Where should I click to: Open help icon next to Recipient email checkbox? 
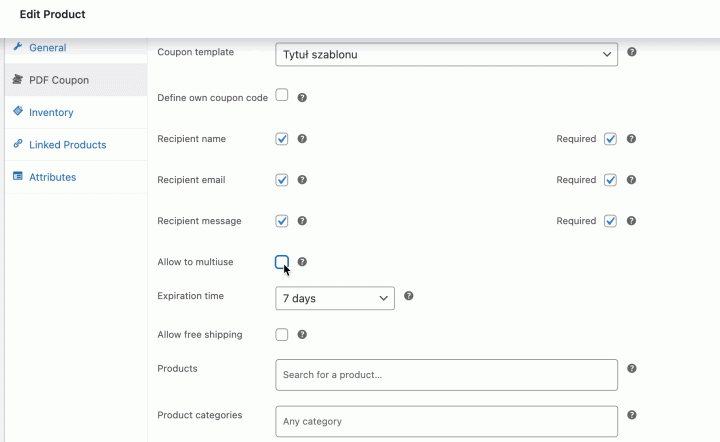(302, 180)
